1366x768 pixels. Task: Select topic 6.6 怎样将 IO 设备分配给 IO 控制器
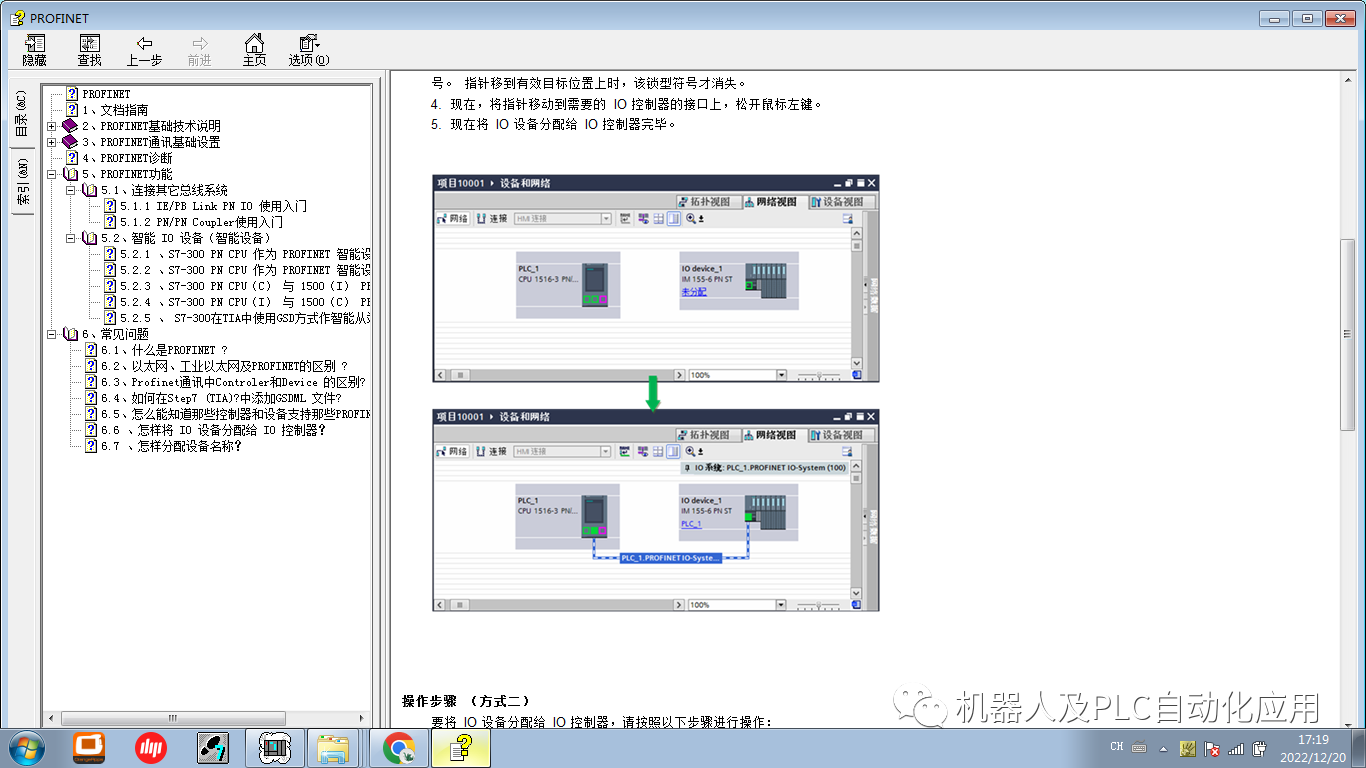(213, 430)
